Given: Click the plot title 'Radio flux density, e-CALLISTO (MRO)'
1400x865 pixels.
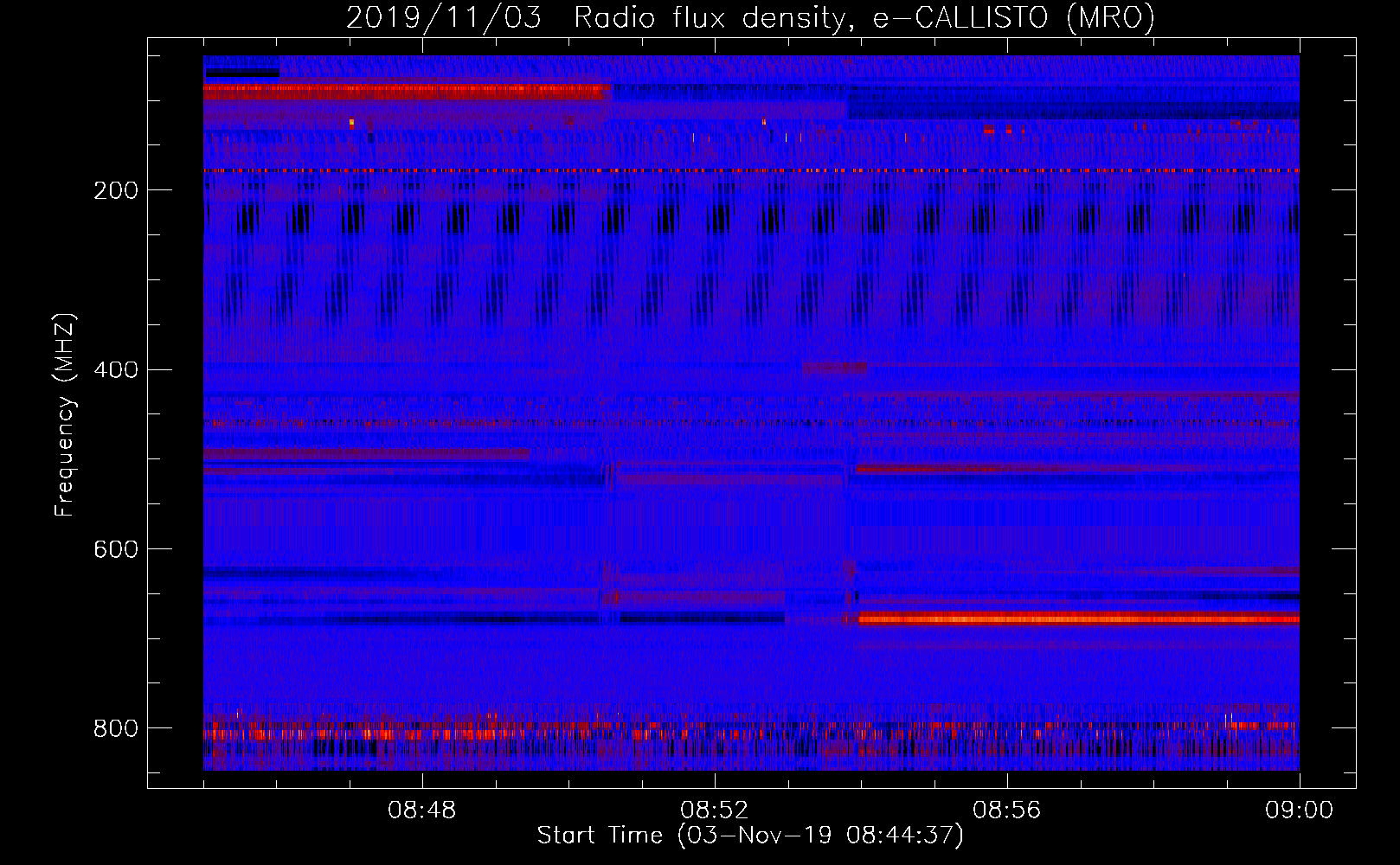Looking at the screenshot, I should click(x=864, y=18).
